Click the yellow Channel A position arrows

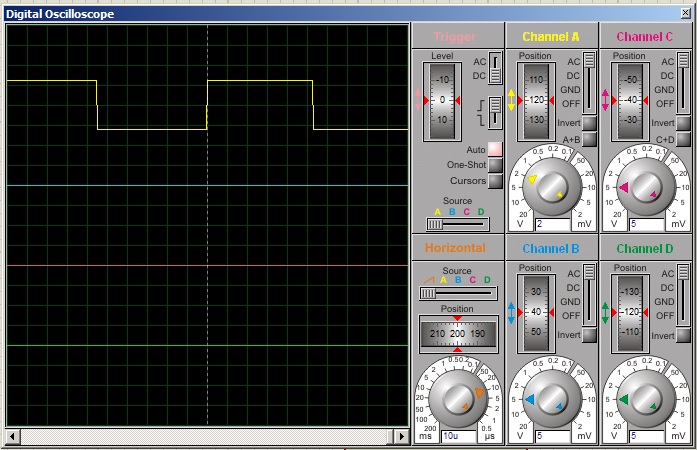(511, 100)
